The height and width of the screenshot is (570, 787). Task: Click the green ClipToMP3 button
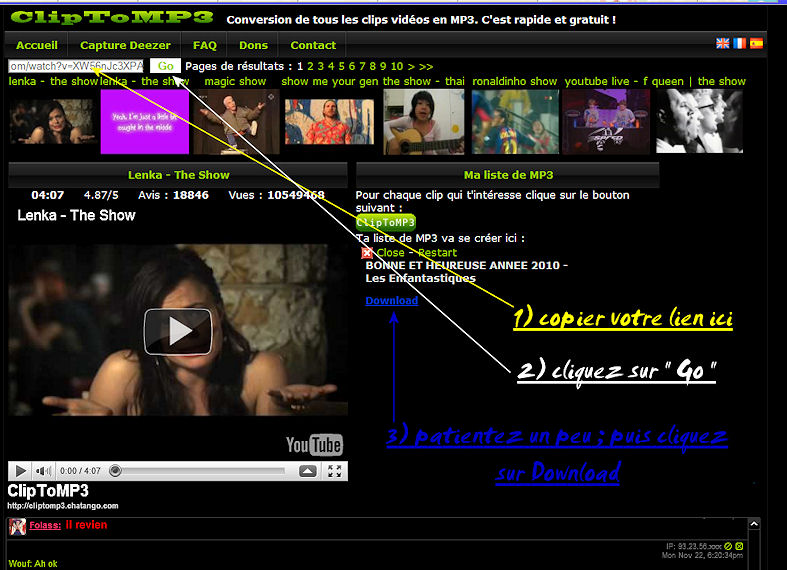point(386,222)
